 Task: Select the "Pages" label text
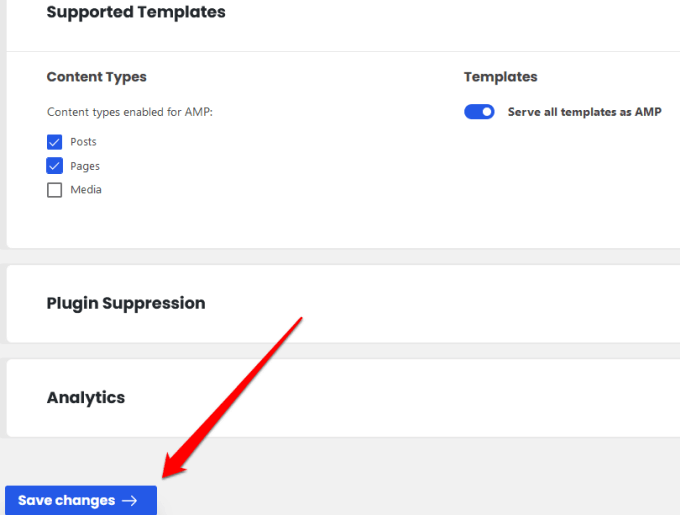pyautogui.click(x=85, y=166)
